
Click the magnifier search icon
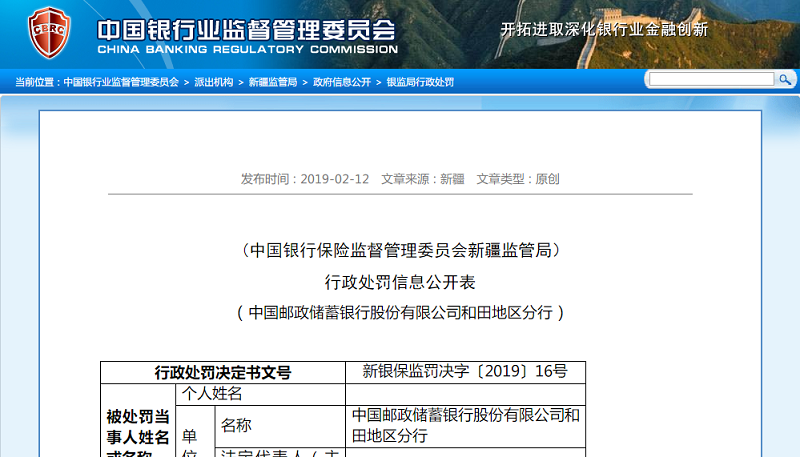coord(785,79)
